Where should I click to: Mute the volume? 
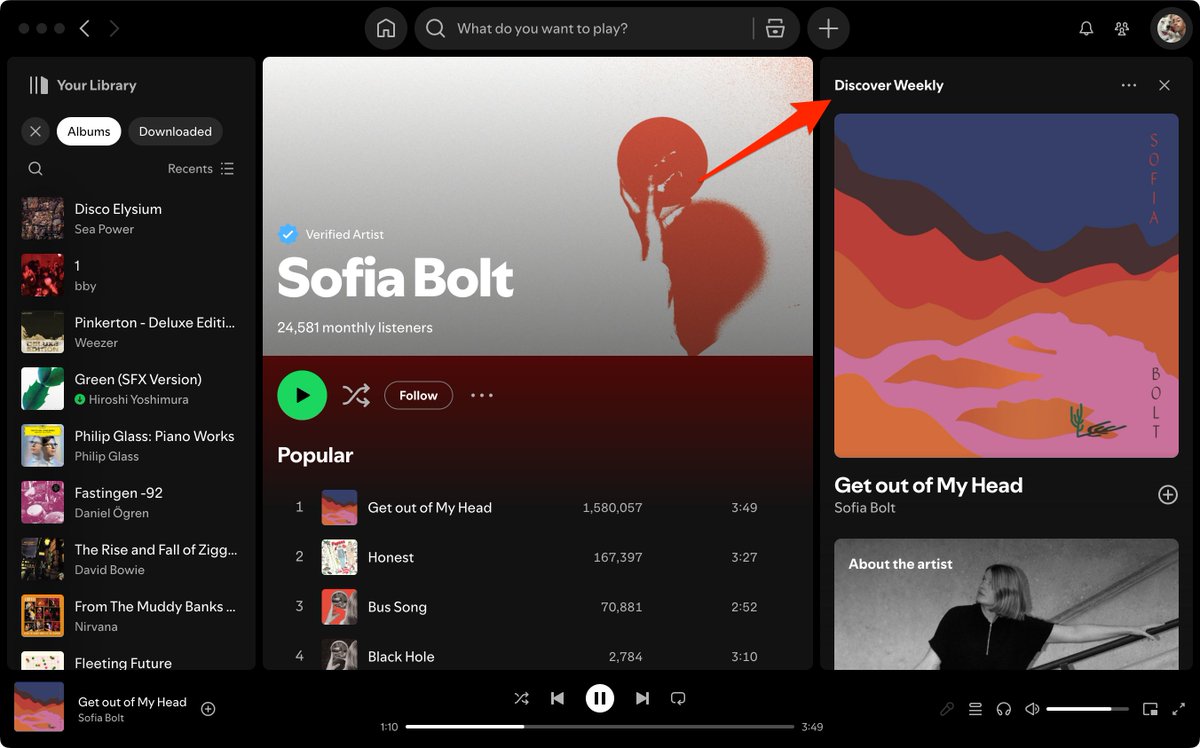pos(1031,708)
